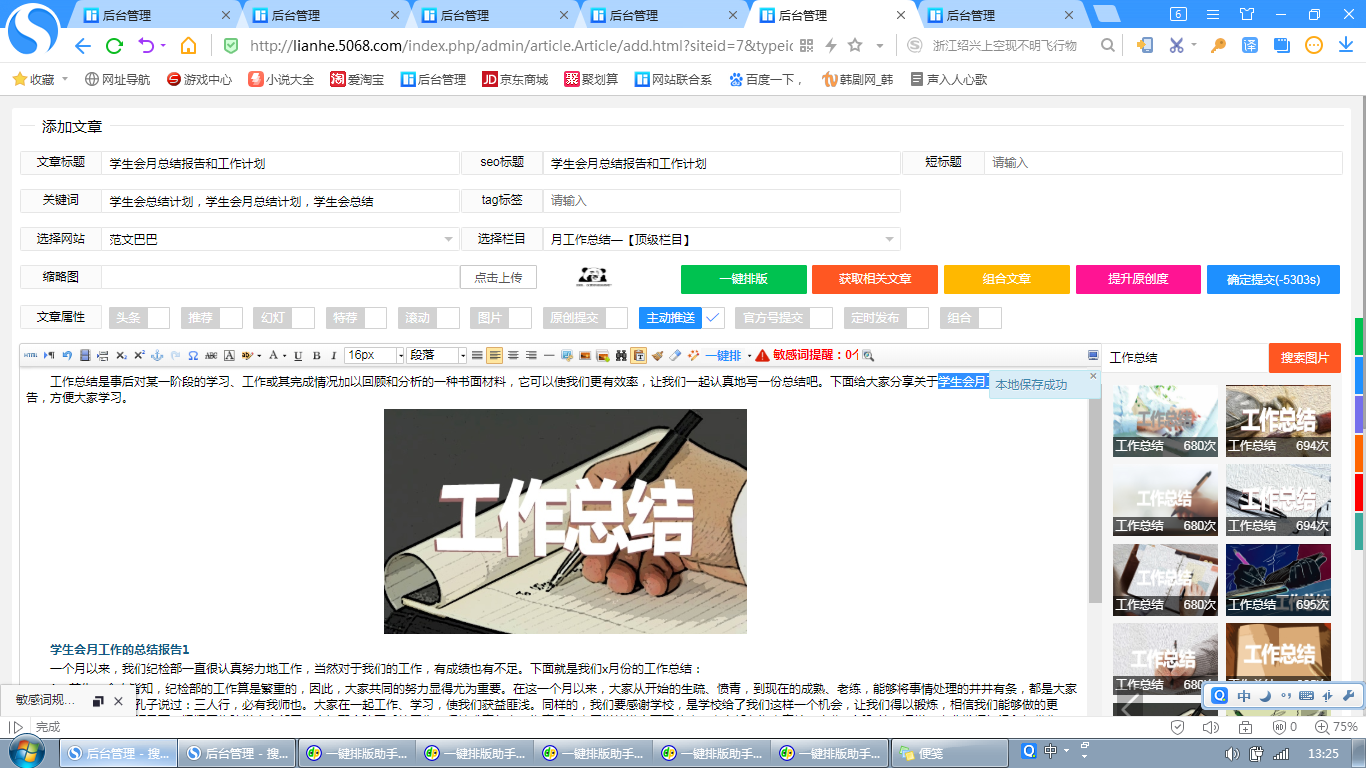The width and height of the screenshot is (1366, 768).
Task: Insert a special character with the Ω icon
Action: (x=193, y=355)
